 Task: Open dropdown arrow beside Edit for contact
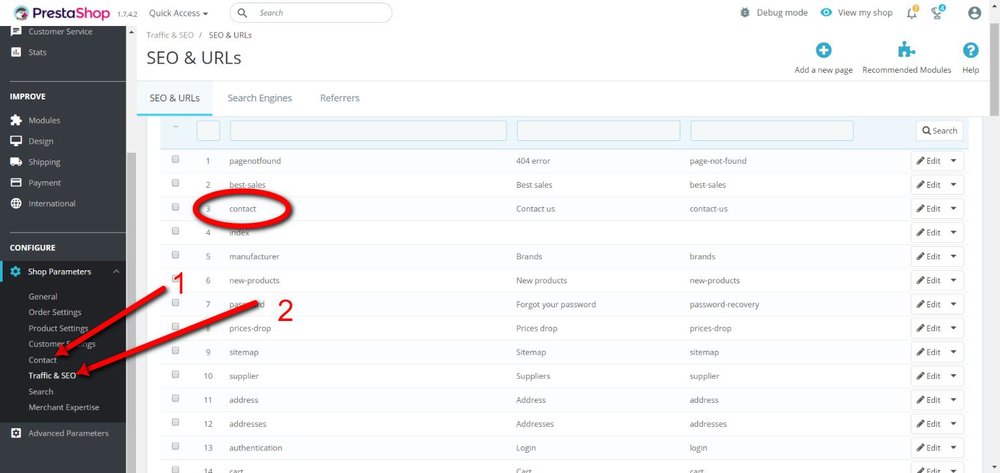click(954, 208)
